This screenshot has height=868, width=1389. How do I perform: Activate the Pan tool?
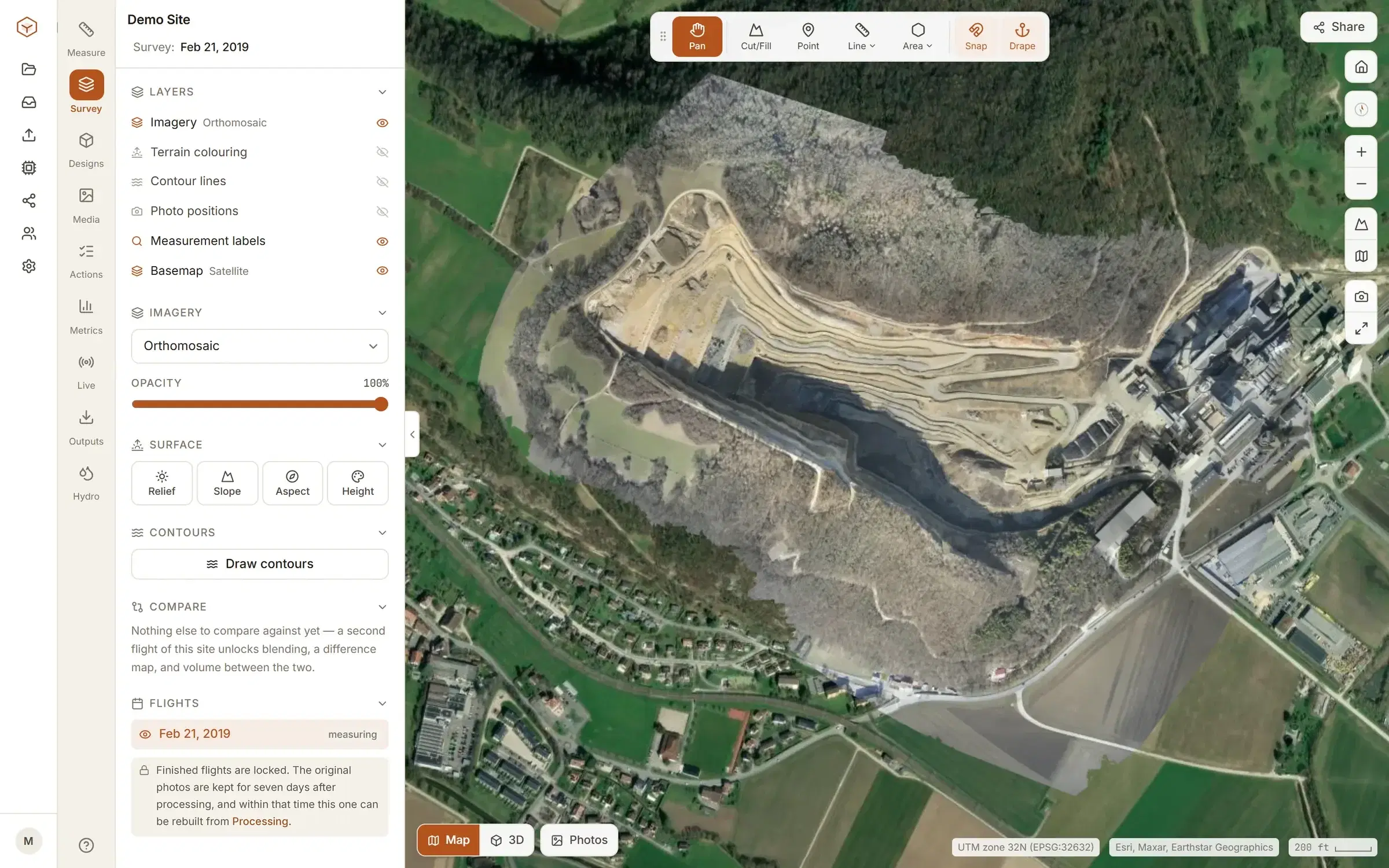(x=697, y=36)
